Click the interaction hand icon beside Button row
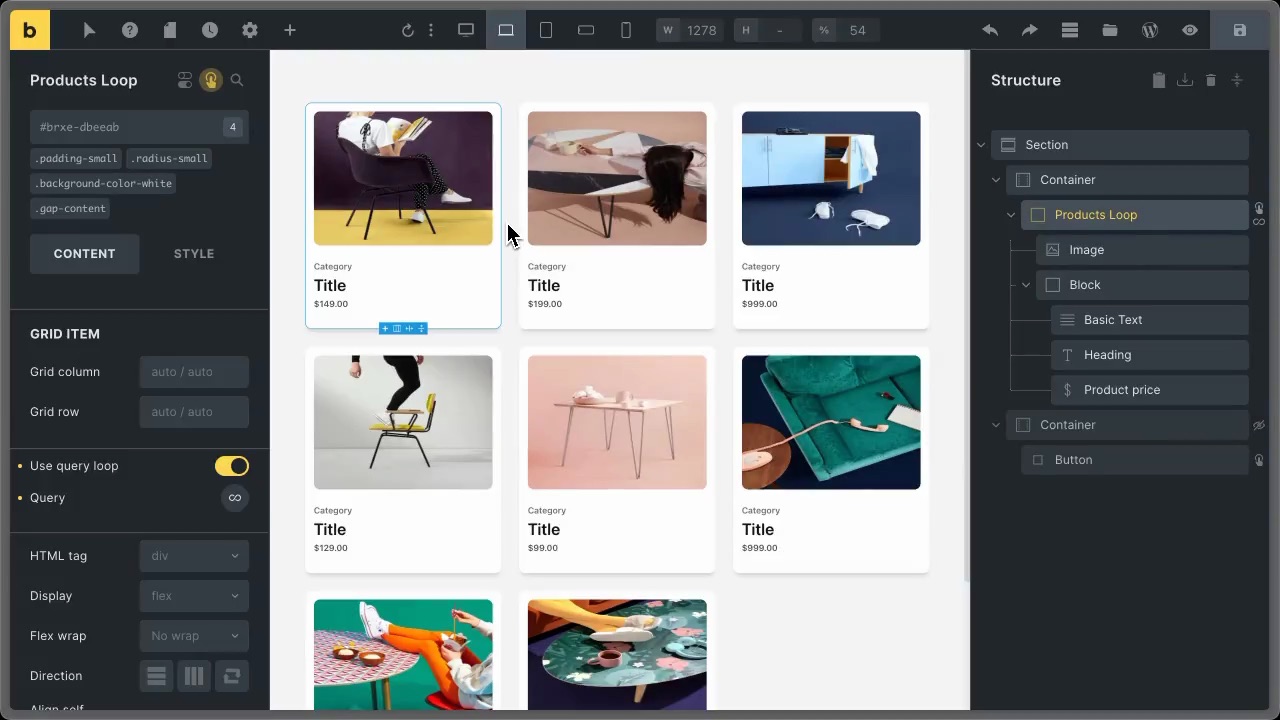This screenshot has height=720, width=1280. 1259,460
